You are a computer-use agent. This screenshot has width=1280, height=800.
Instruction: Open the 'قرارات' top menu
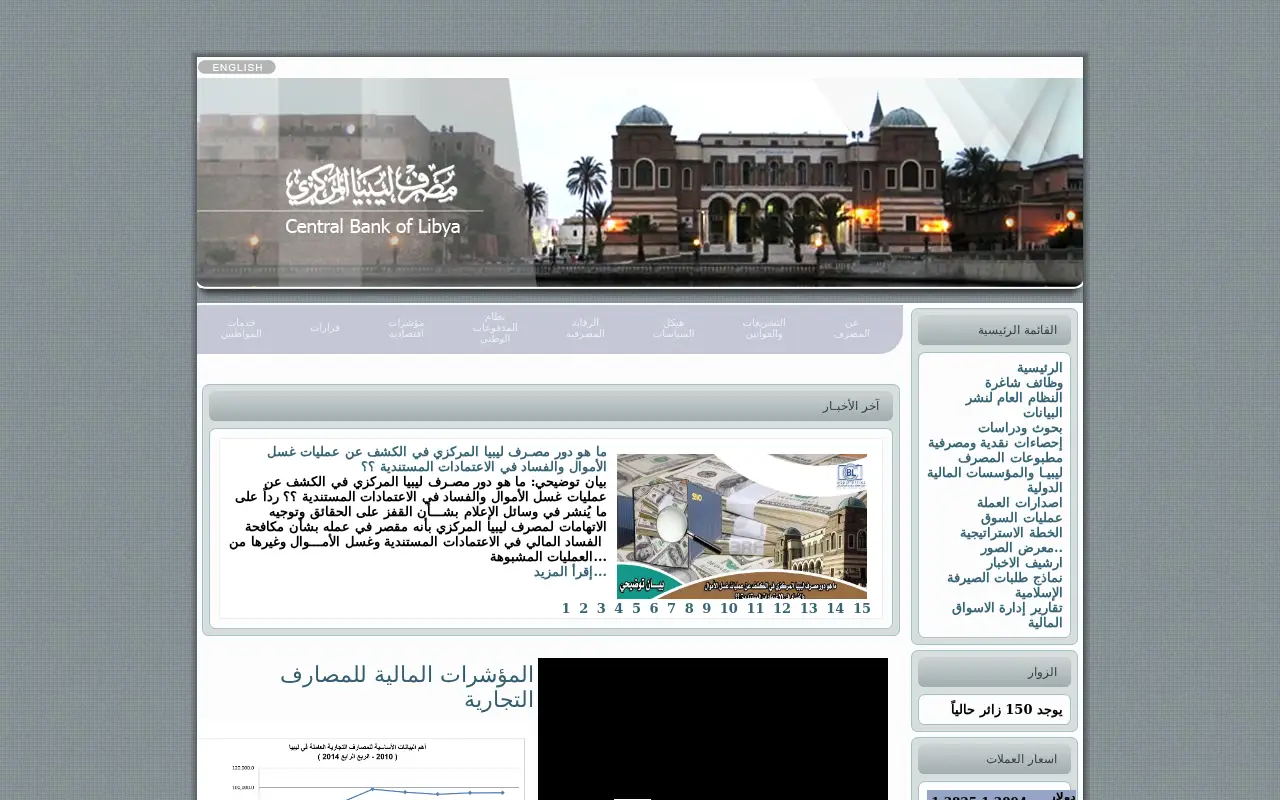point(325,328)
